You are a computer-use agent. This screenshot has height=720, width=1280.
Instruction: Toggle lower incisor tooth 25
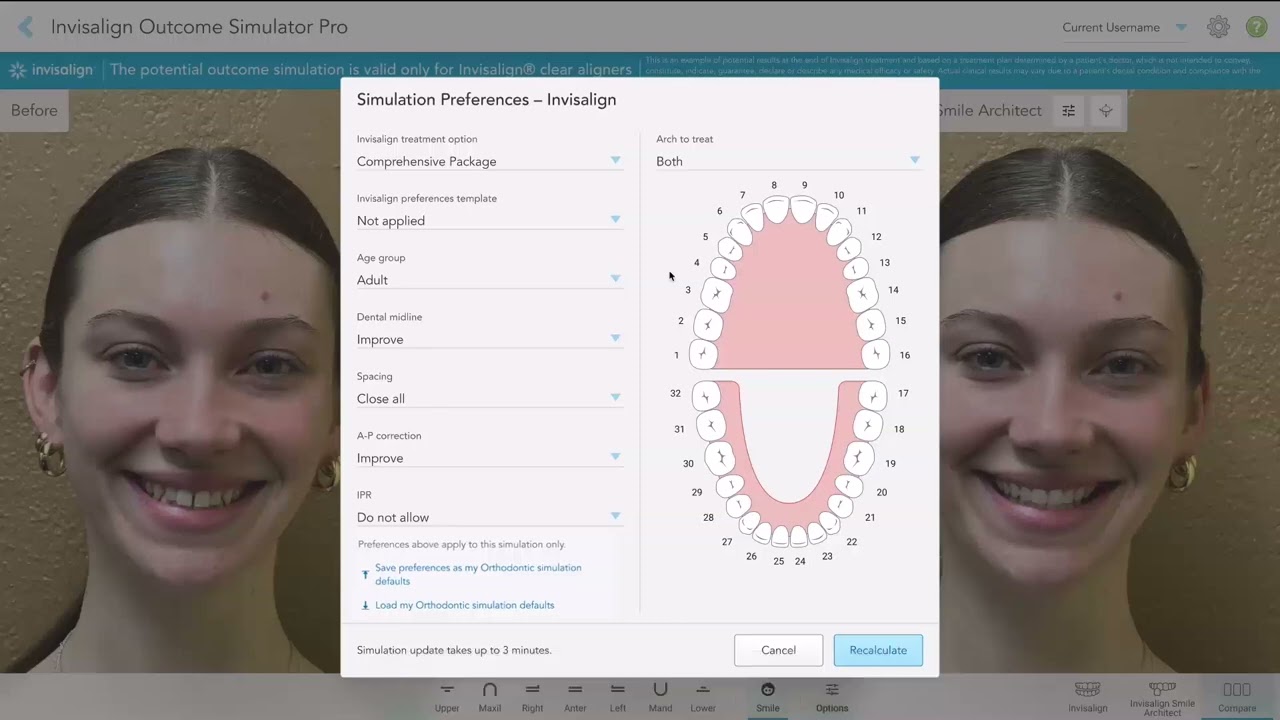pyautogui.click(x=781, y=537)
